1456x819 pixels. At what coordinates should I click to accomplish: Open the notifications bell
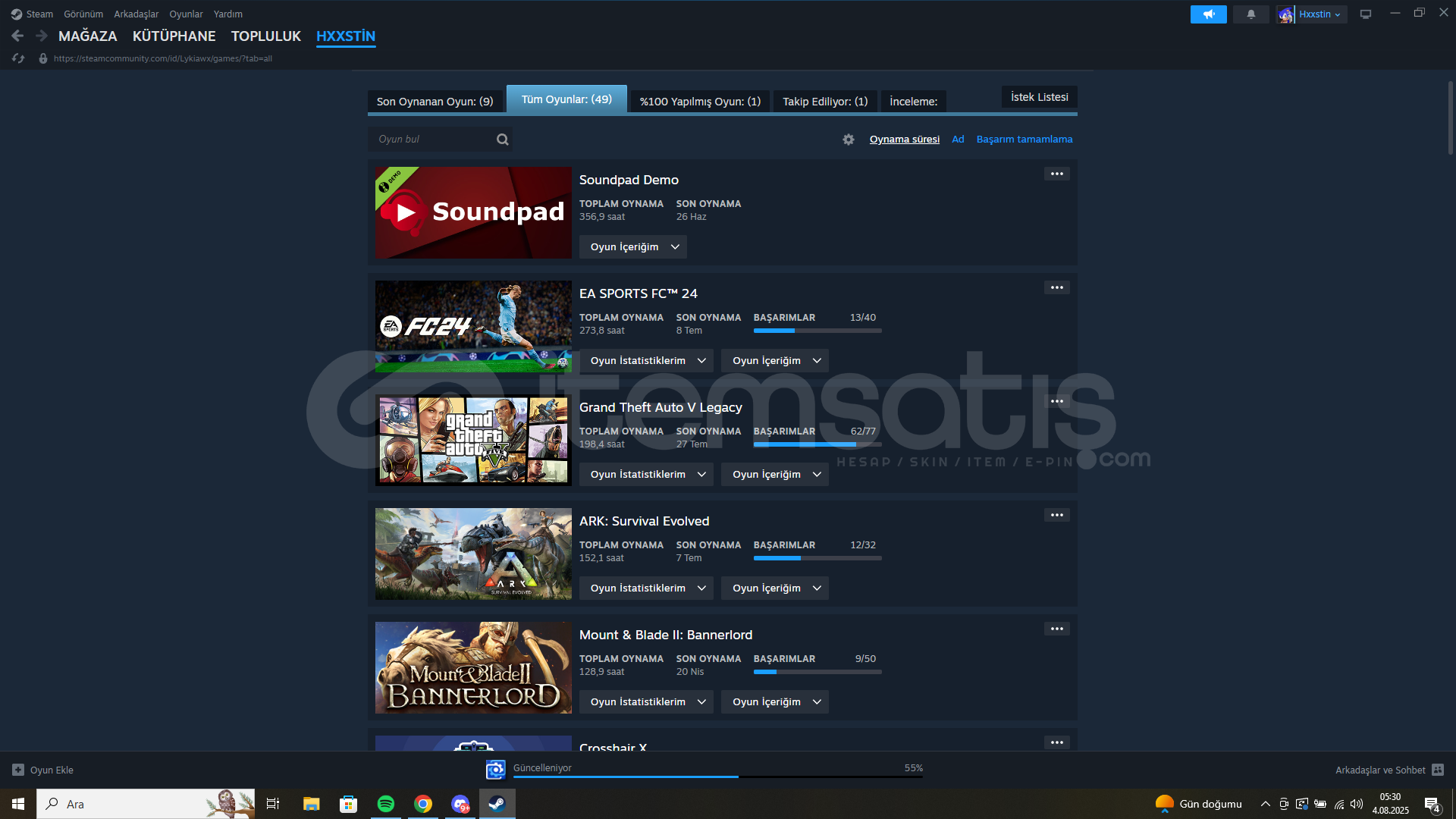[1250, 14]
